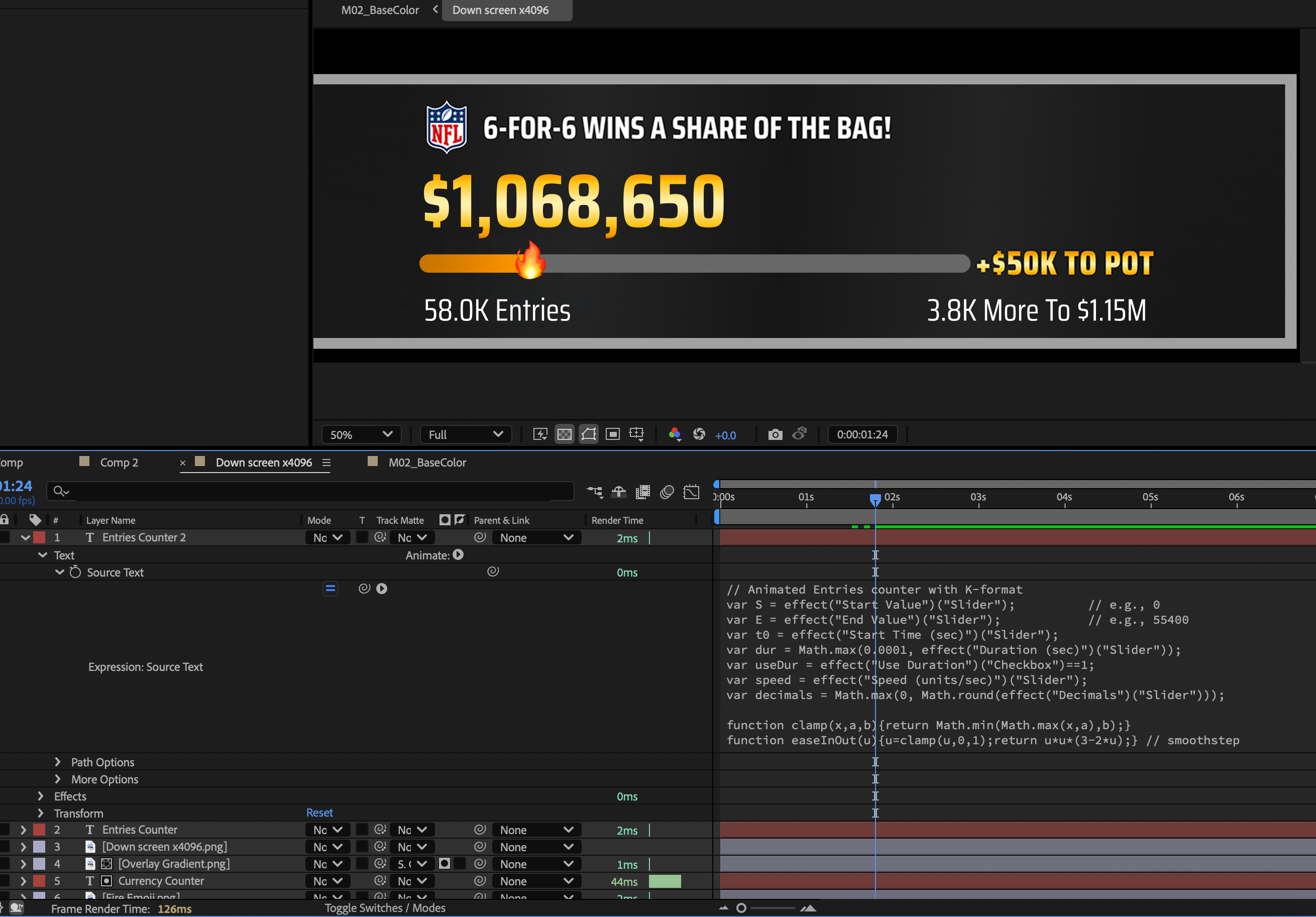This screenshot has width=1316, height=917.
Task: Switch to the Comp 2 timeline tab
Action: point(119,463)
